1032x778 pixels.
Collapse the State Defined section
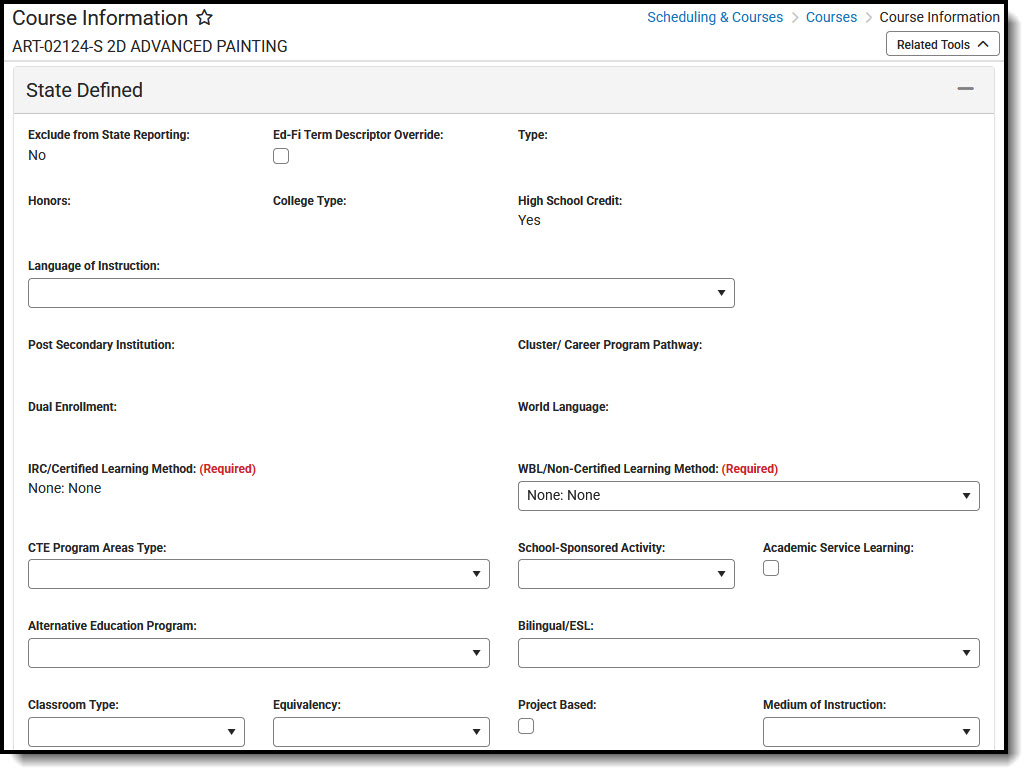[x=965, y=89]
